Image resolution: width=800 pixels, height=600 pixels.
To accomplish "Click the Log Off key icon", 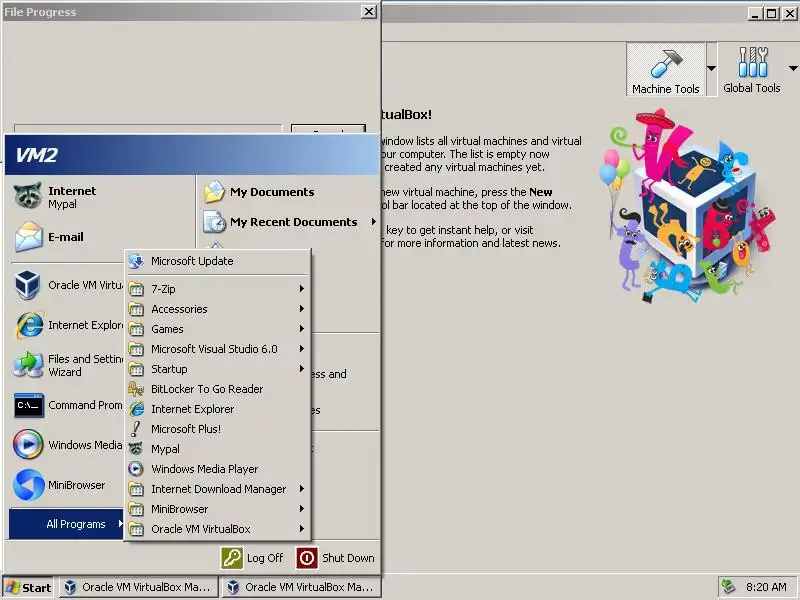I will (x=232, y=558).
